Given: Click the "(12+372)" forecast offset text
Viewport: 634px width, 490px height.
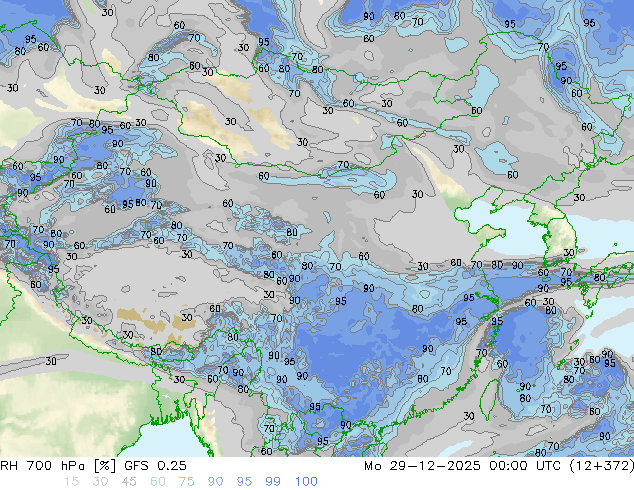Looking at the screenshot, I should pyautogui.click(x=602, y=466).
